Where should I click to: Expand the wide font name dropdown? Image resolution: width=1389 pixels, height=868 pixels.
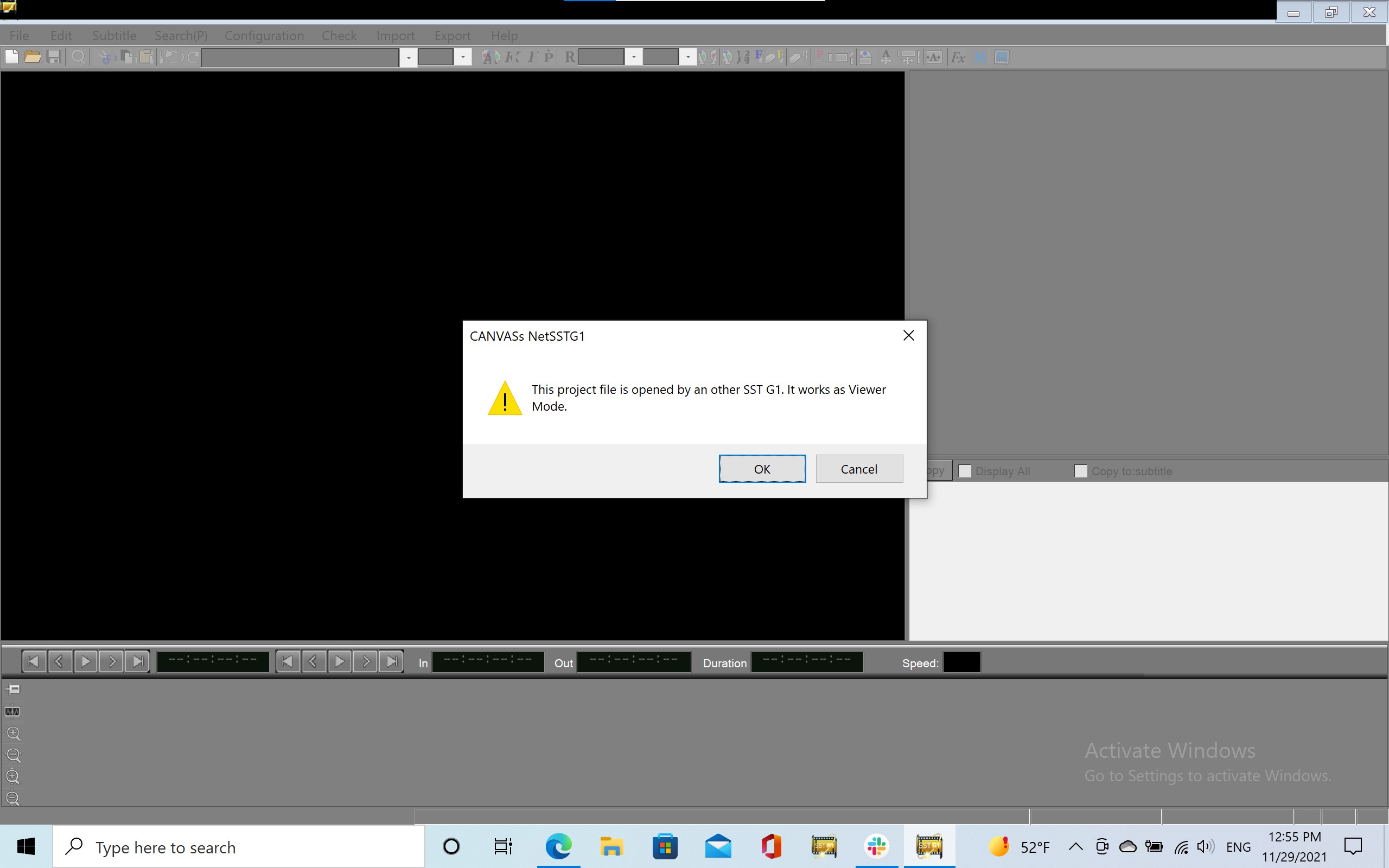pyautogui.click(x=408, y=58)
